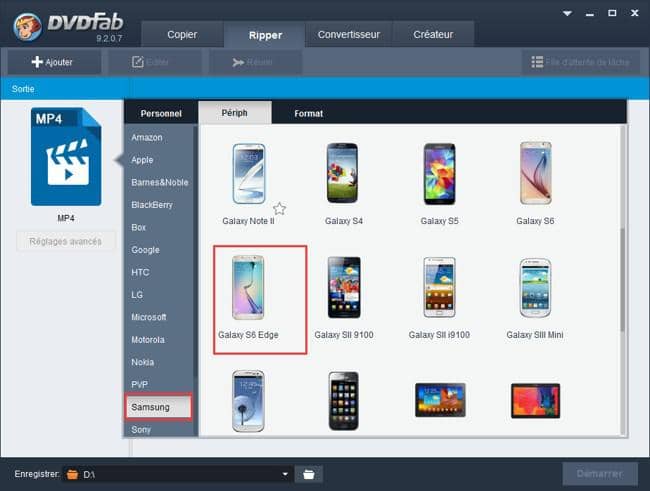Switch to the Copier tab

click(182, 34)
